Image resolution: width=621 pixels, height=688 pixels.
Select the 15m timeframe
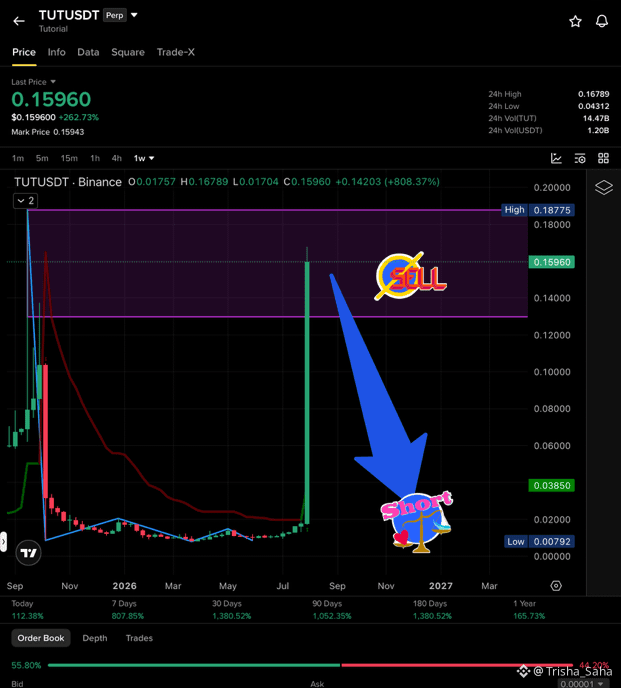69,158
